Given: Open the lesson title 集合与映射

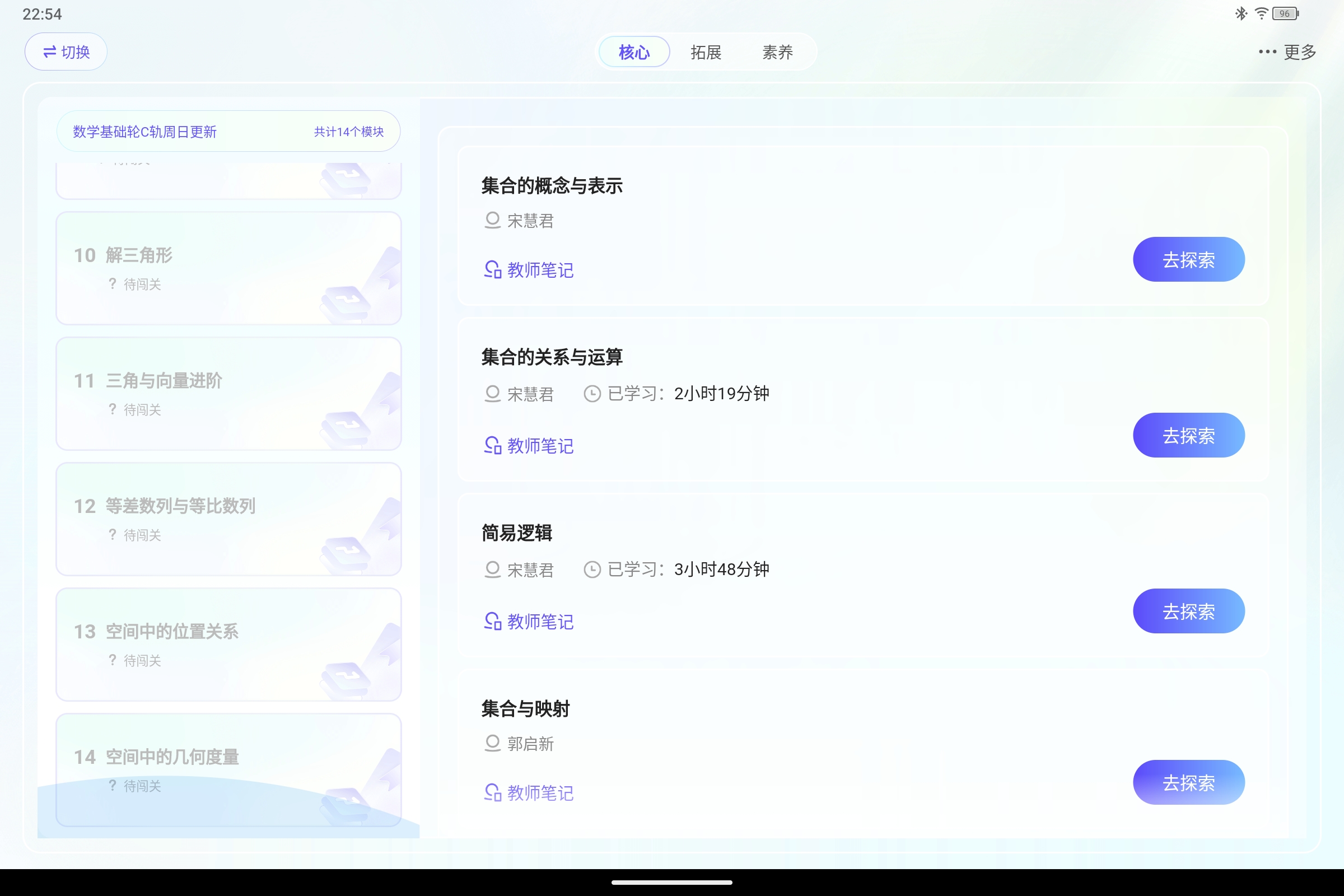Looking at the screenshot, I should pos(526,709).
